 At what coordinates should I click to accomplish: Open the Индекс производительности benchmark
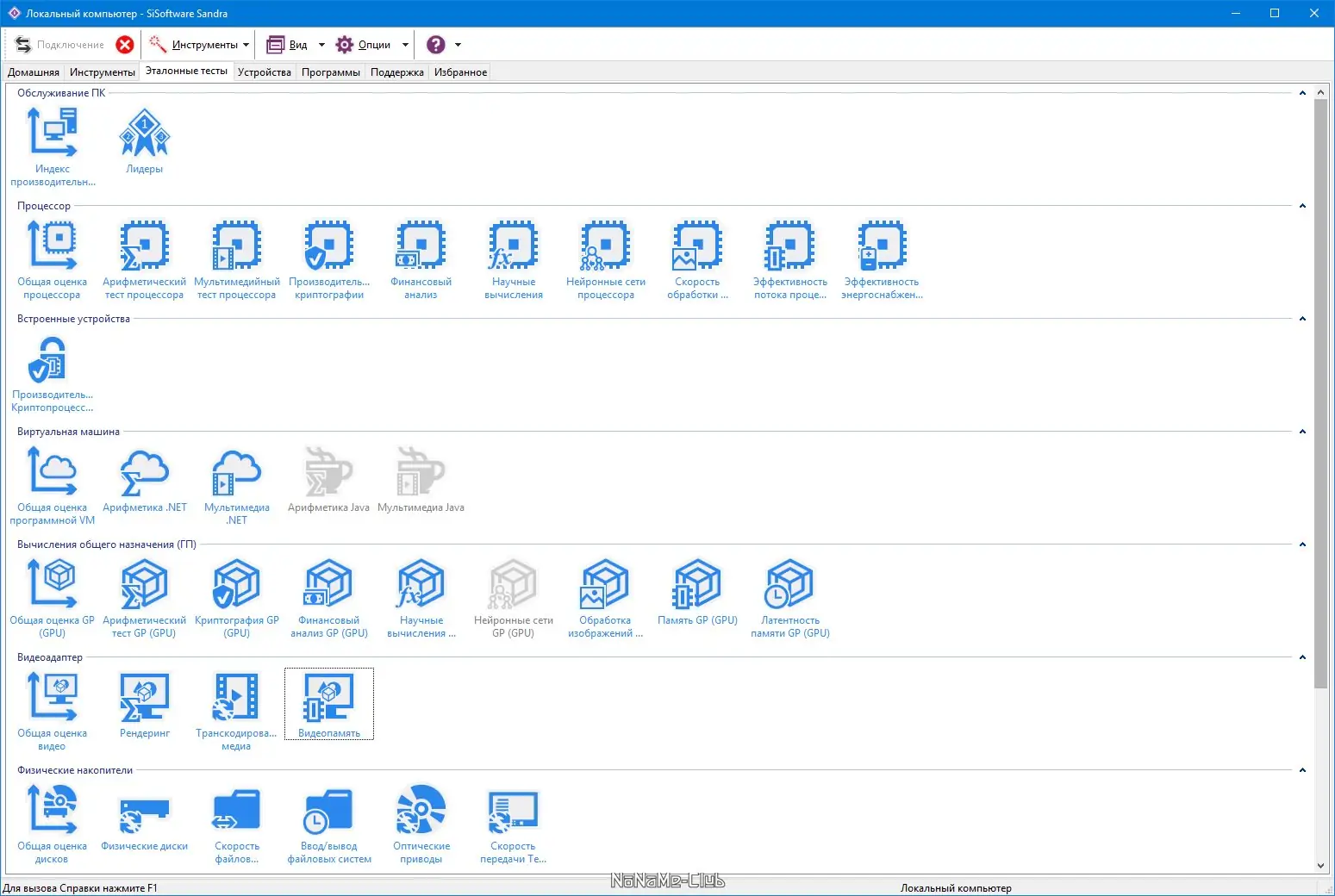[x=53, y=146]
